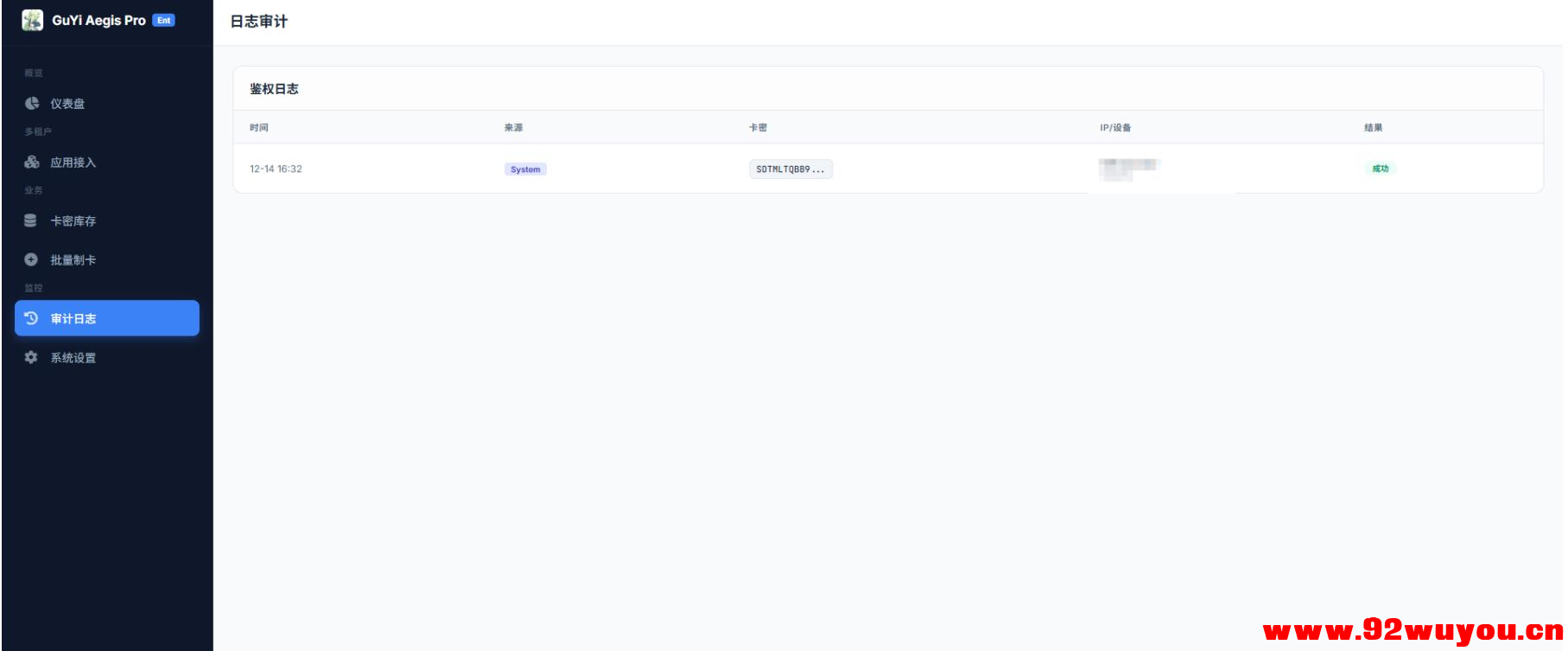
Task: Click the 应用接入 cubes icon
Action: [x=32, y=163]
